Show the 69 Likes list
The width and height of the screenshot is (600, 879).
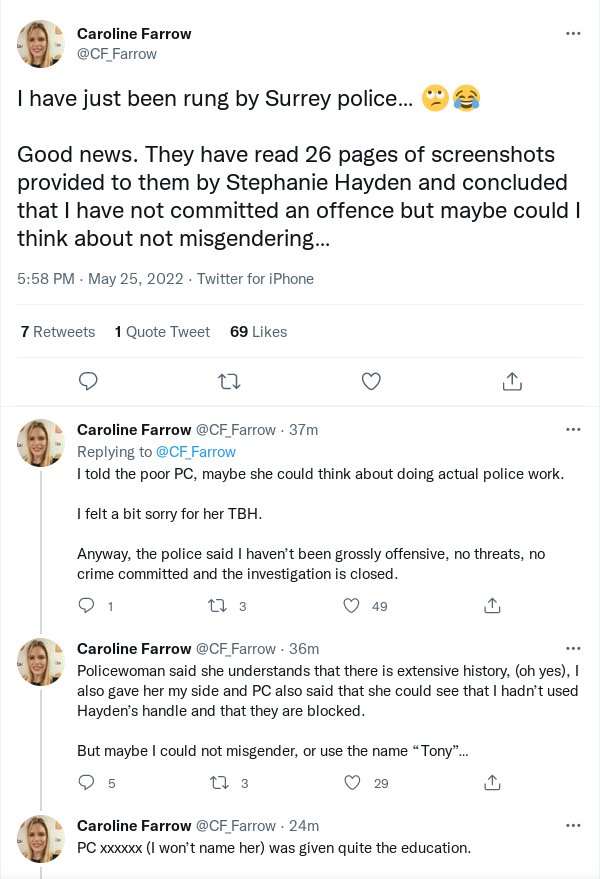tap(258, 332)
